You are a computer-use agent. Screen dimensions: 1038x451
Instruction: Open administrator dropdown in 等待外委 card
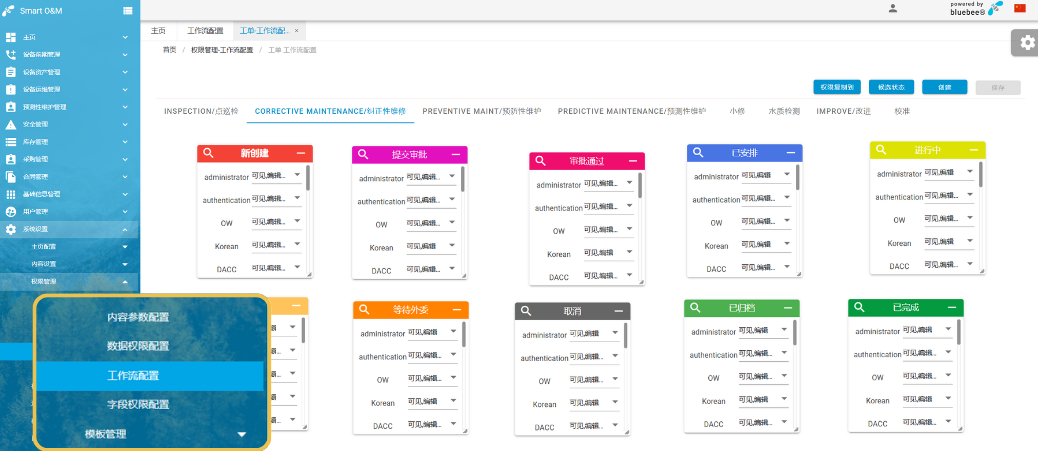(x=432, y=333)
